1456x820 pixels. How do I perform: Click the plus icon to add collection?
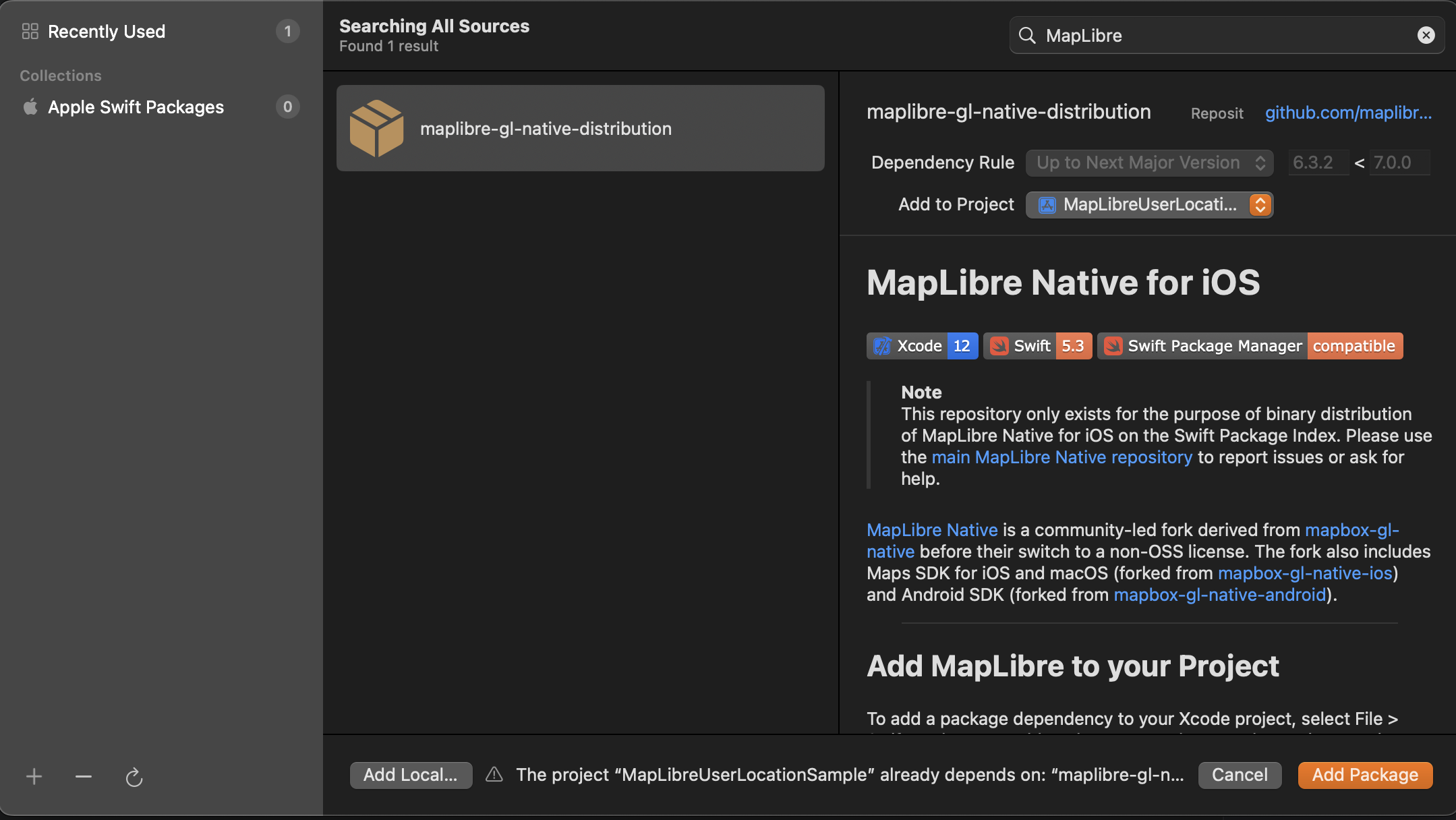34,777
